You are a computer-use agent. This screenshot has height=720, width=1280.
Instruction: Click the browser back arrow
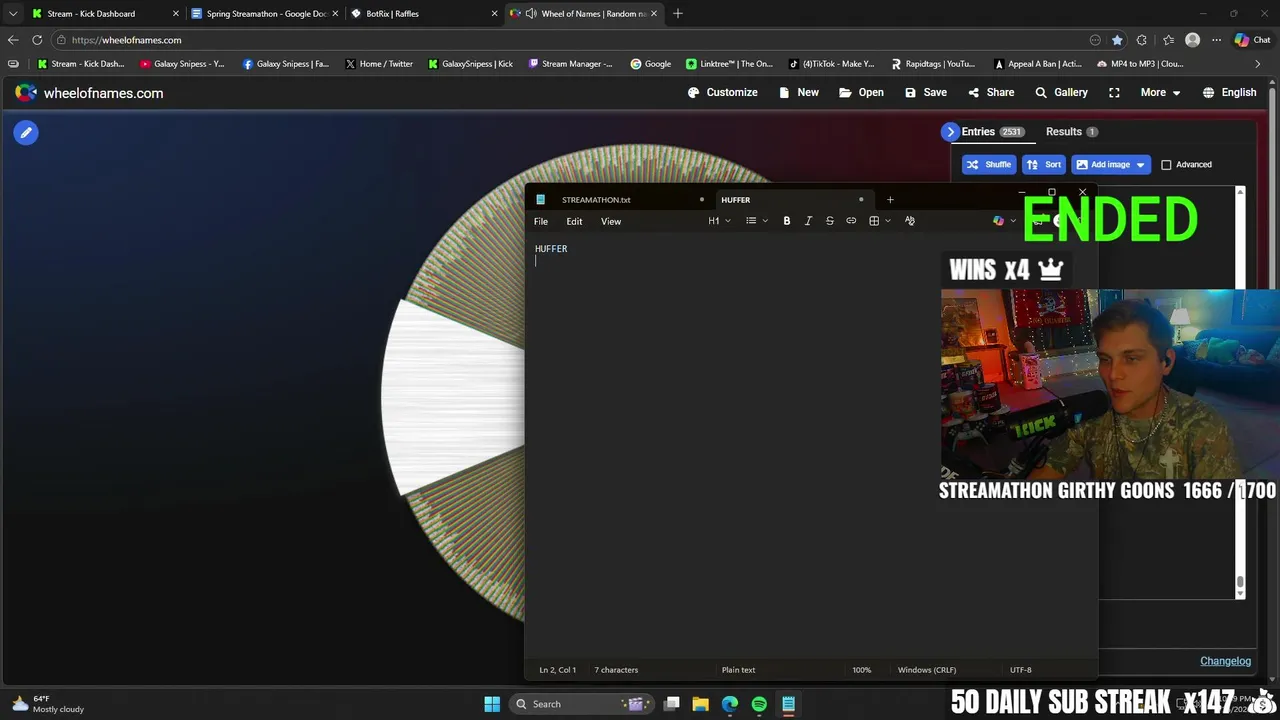point(13,40)
